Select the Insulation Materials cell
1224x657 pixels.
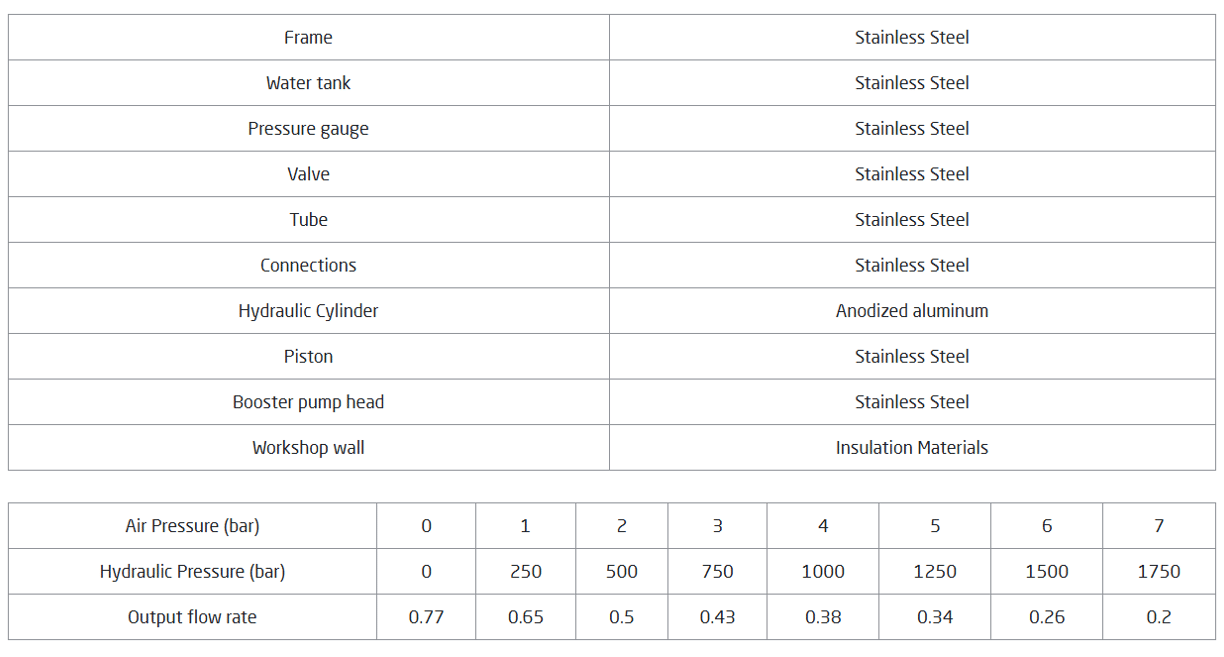tap(912, 448)
